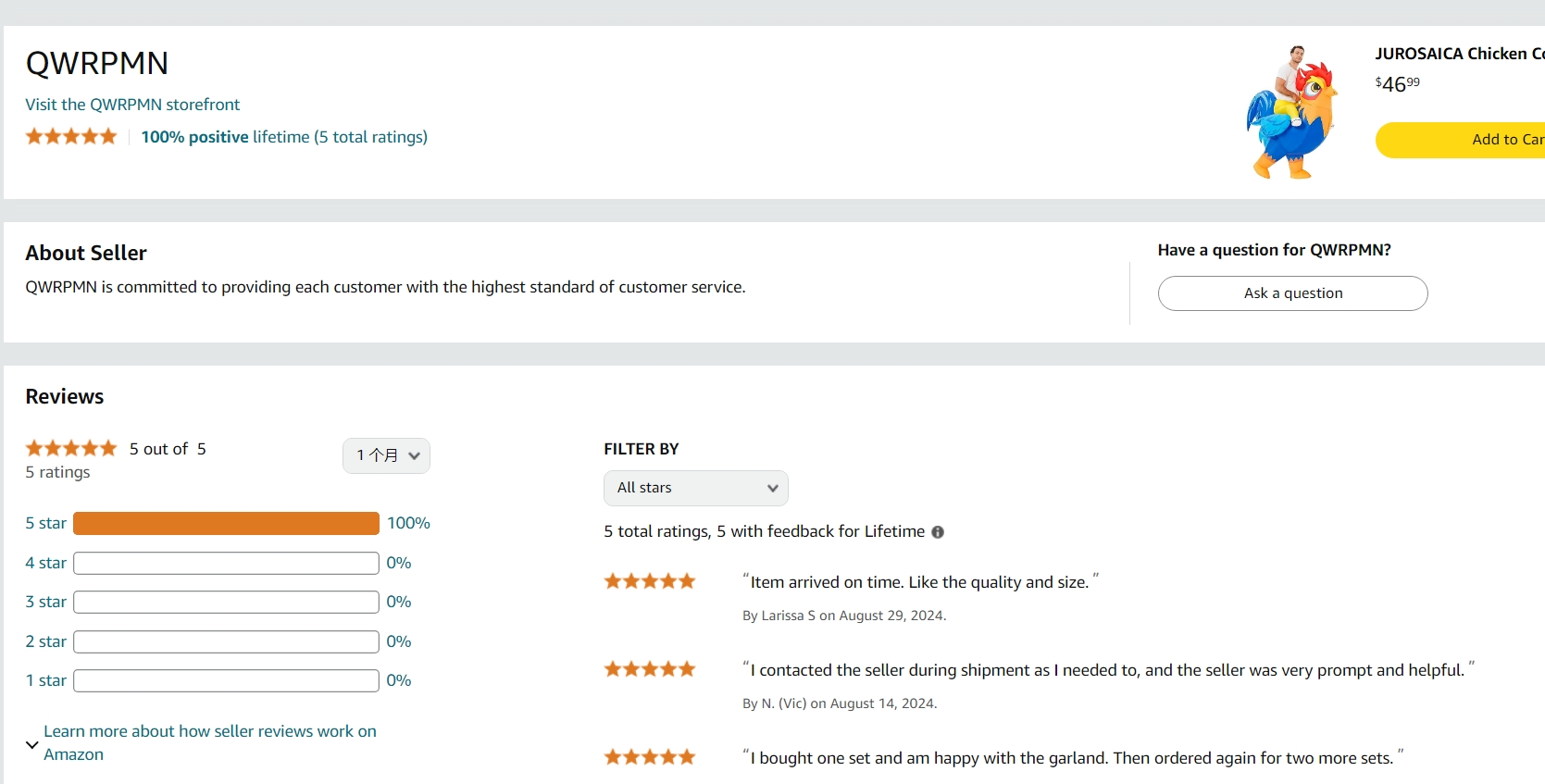The height and width of the screenshot is (784, 1545).
Task: Open the time period dropdown
Action: coord(386,455)
